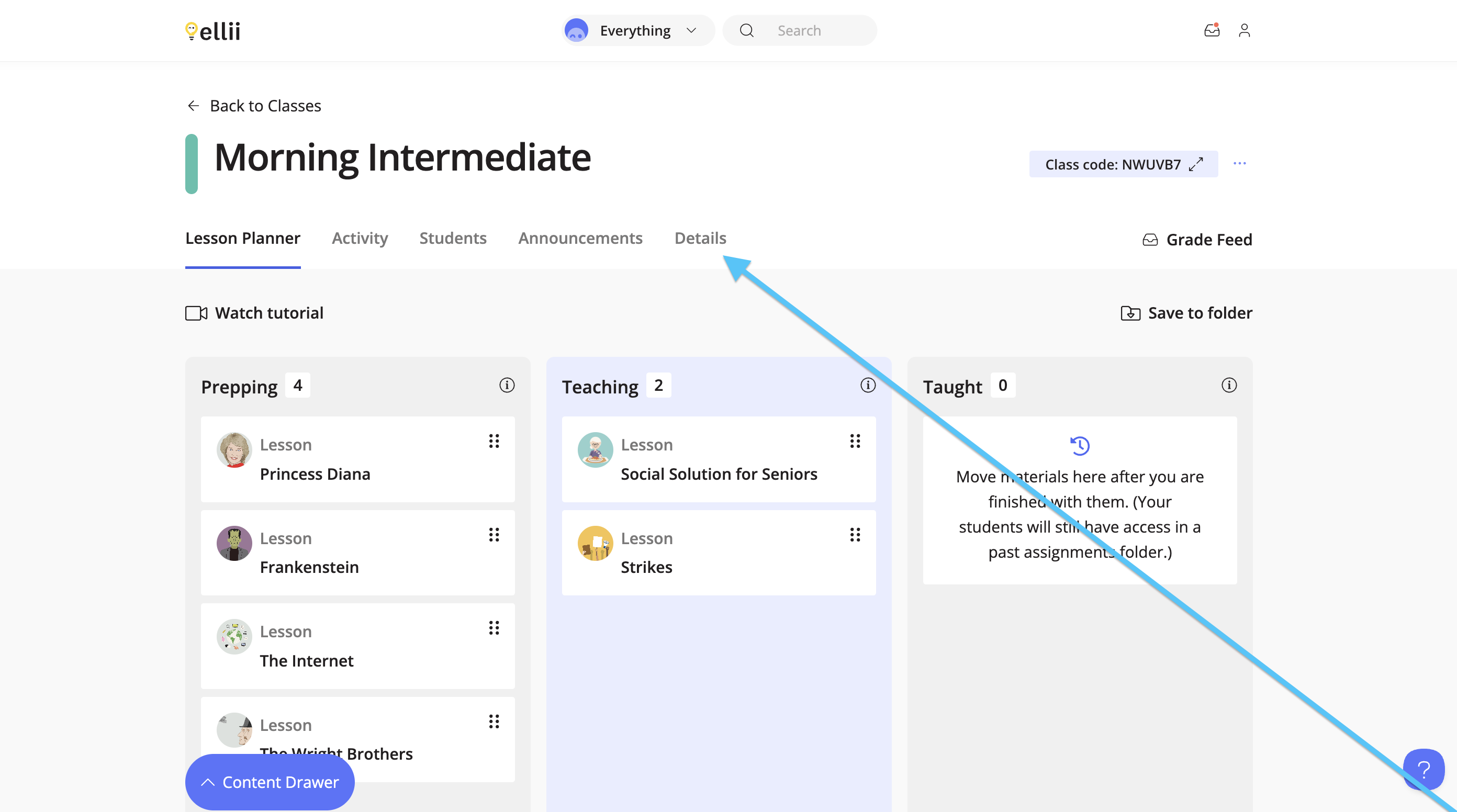Image resolution: width=1457 pixels, height=812 pixels.
Task: Click the Prepping column info icon
Action: click(507, 385)
